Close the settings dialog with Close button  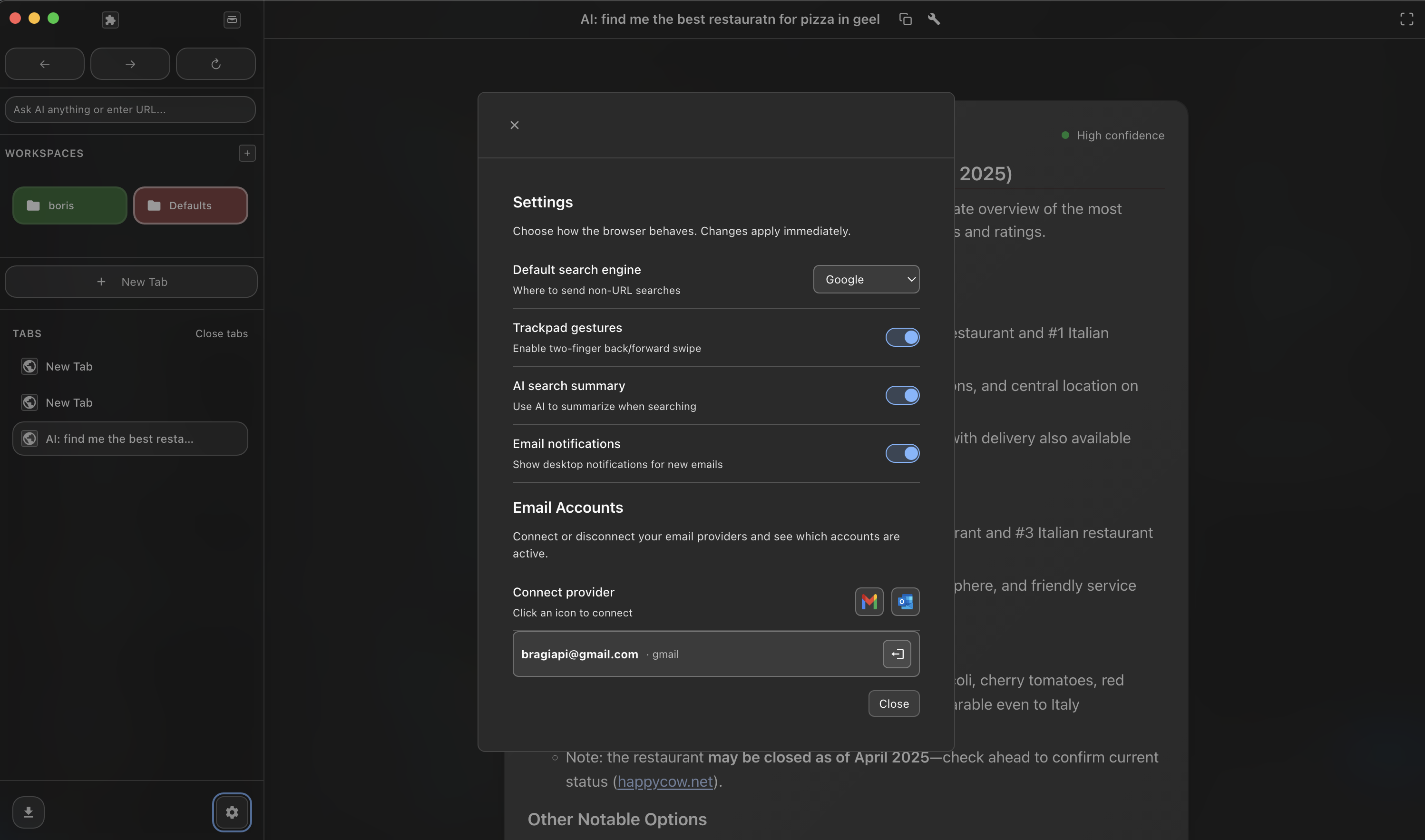[893, 703]
